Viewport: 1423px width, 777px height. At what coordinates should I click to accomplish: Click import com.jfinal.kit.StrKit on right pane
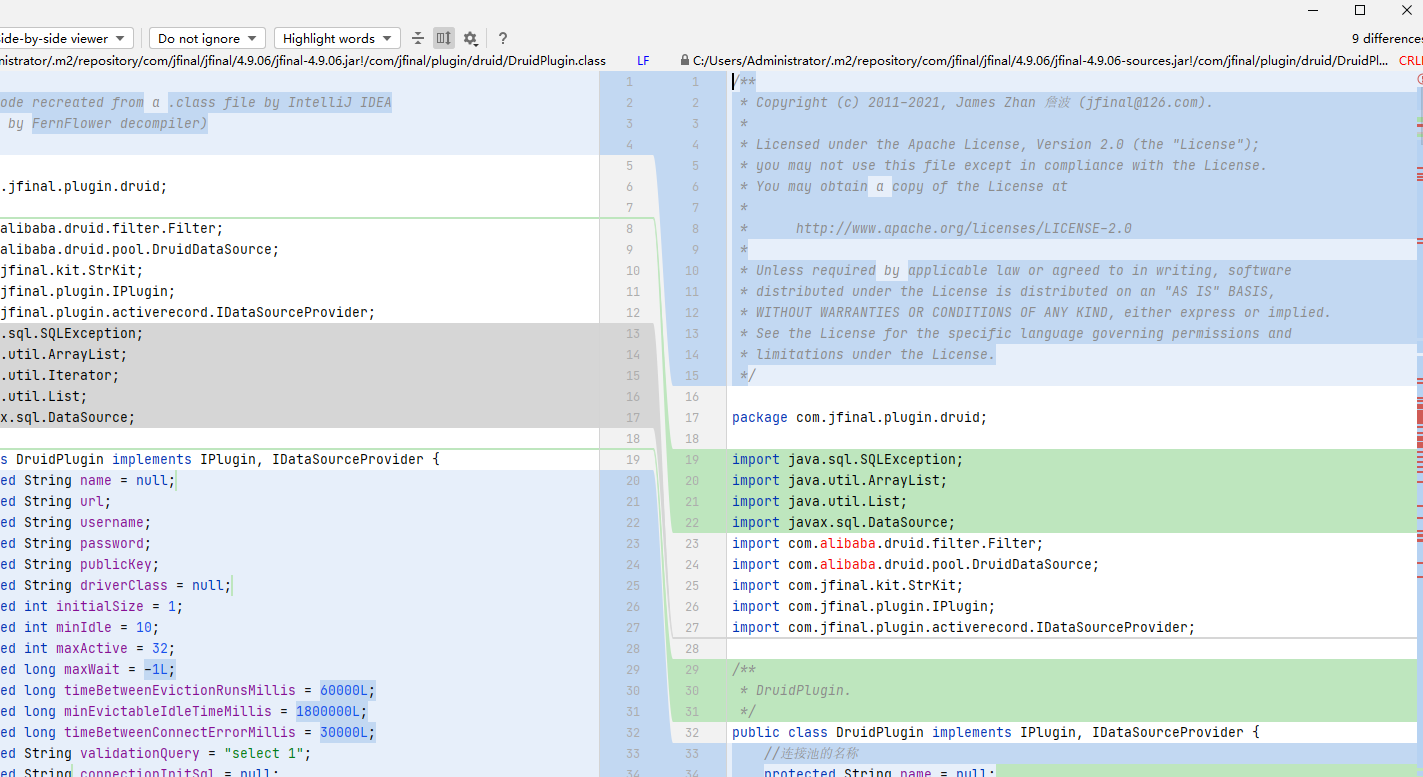tap(847, 585)
